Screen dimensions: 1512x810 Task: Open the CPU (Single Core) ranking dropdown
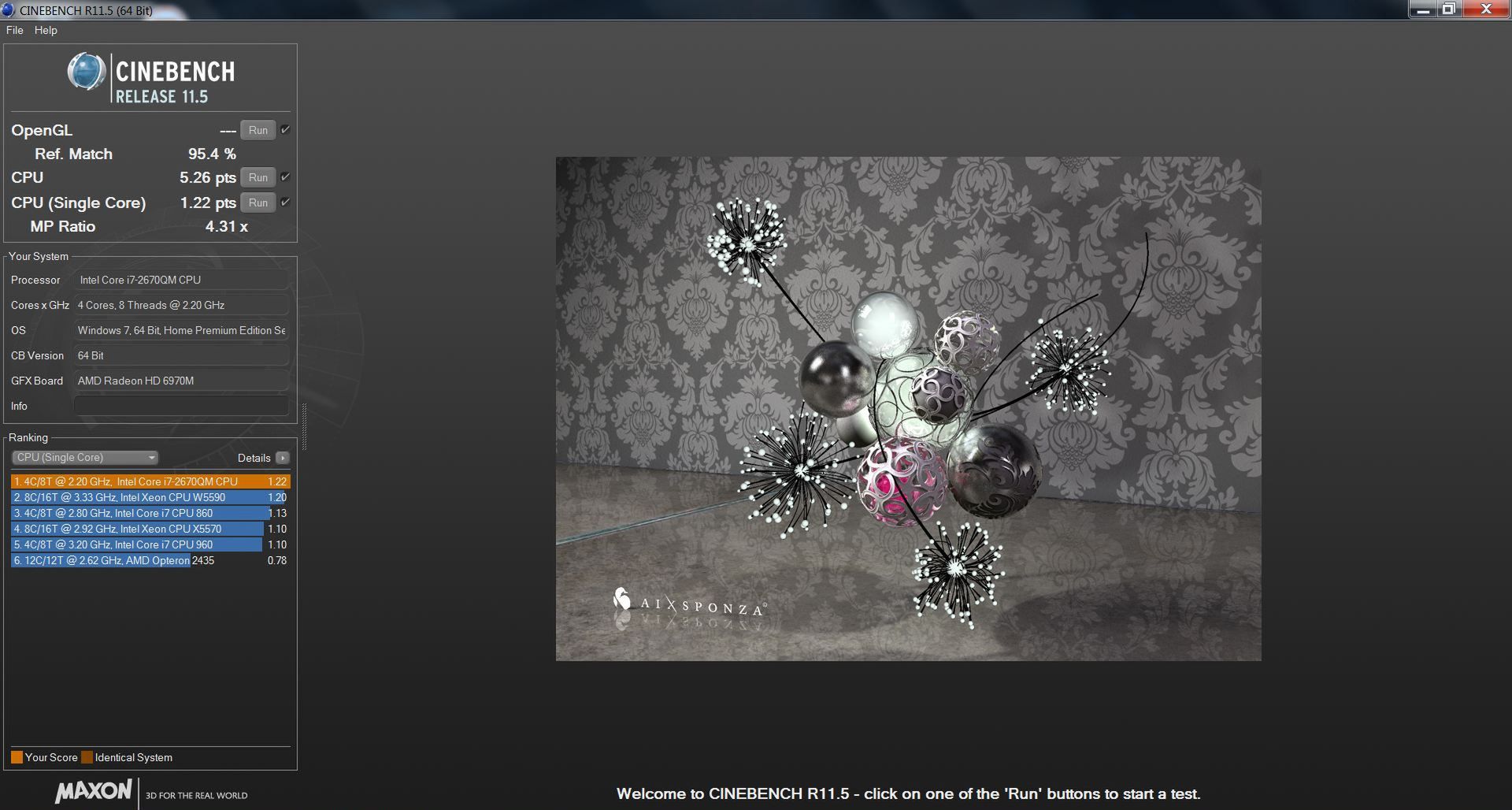click(85, 458)
